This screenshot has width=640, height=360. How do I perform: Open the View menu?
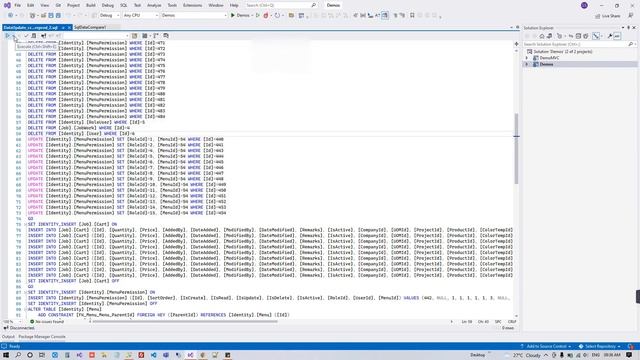[44, 5]
